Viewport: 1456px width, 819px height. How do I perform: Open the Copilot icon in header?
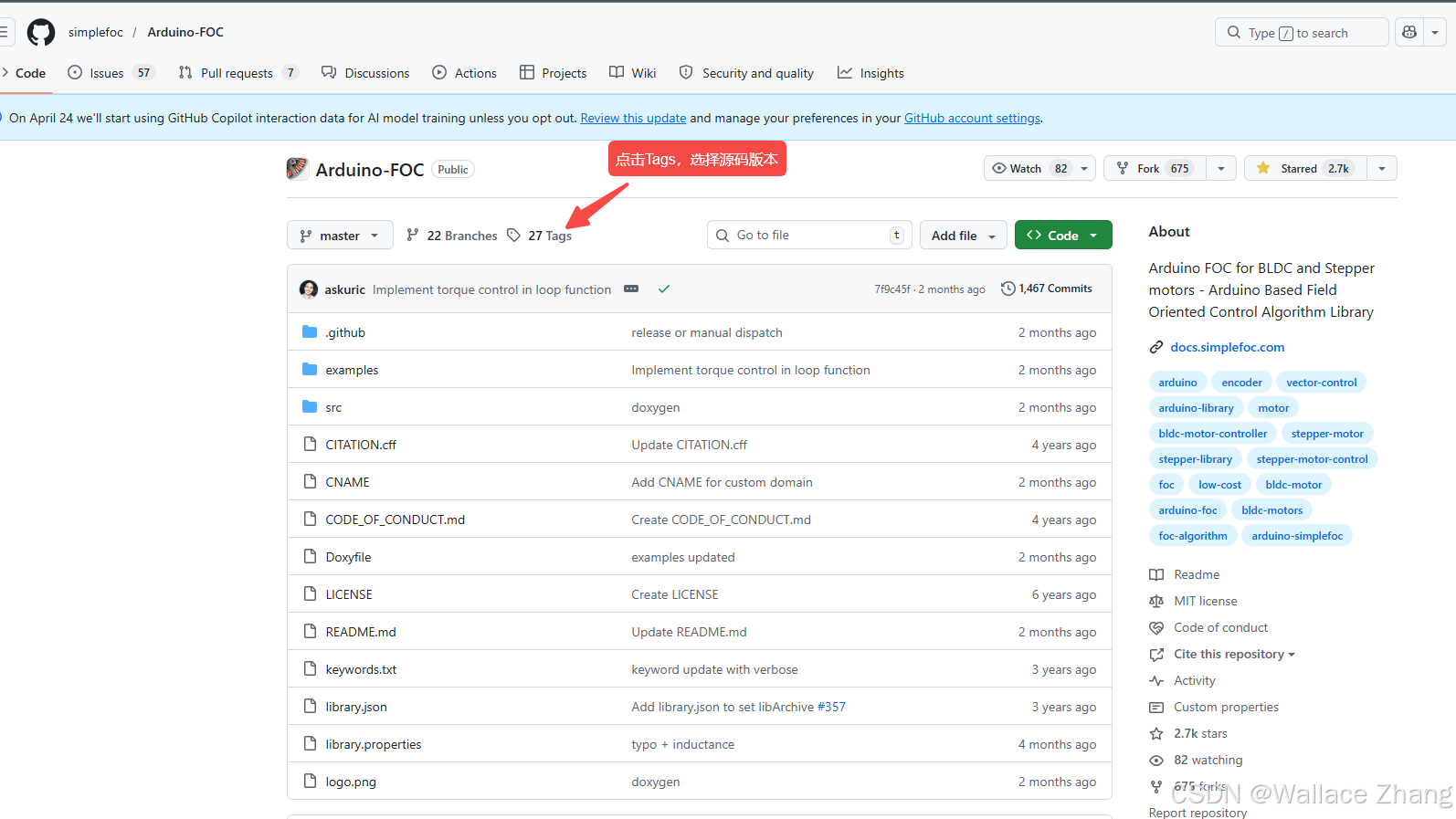1409,32
